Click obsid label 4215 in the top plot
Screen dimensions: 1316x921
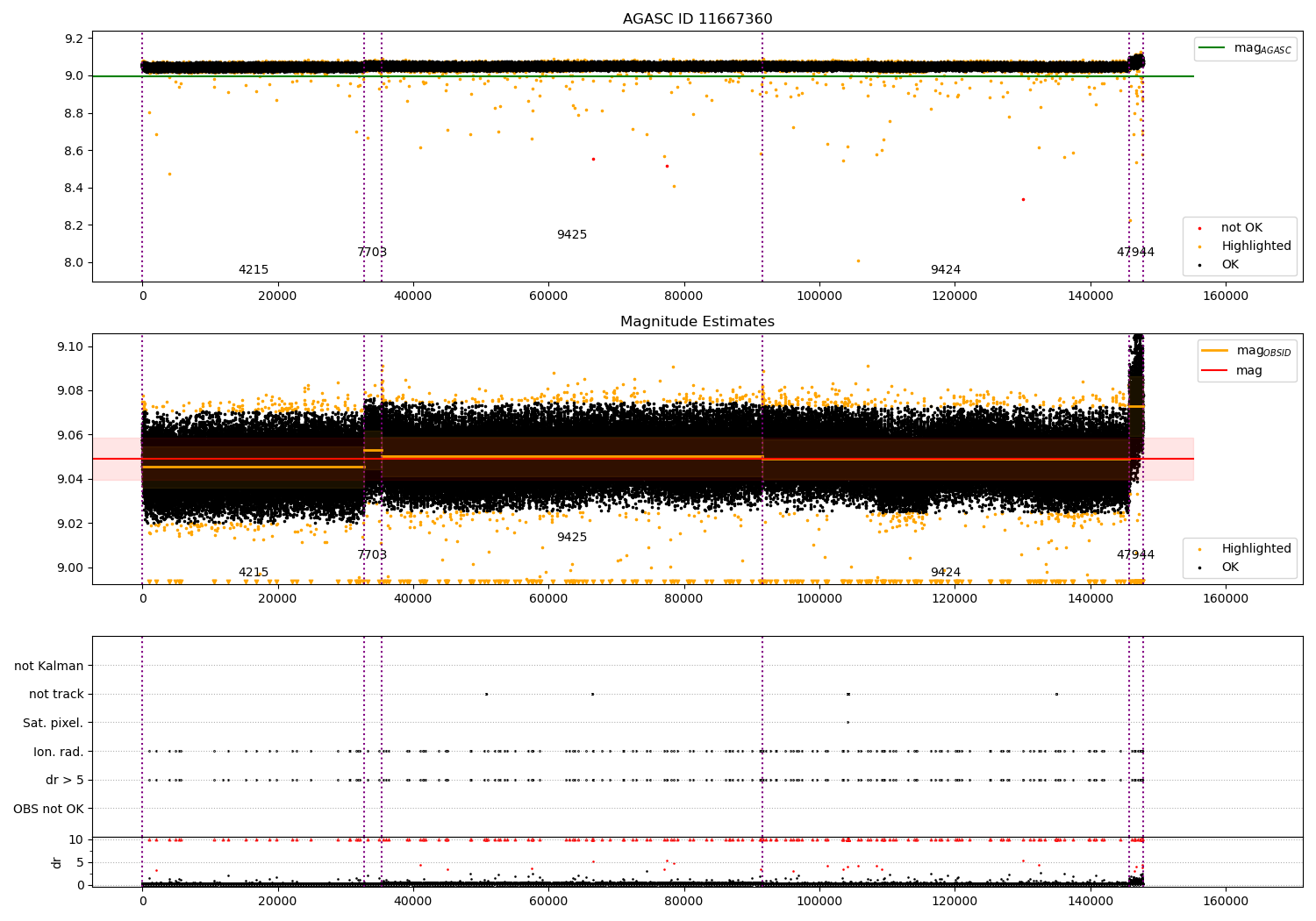[254, 270]
